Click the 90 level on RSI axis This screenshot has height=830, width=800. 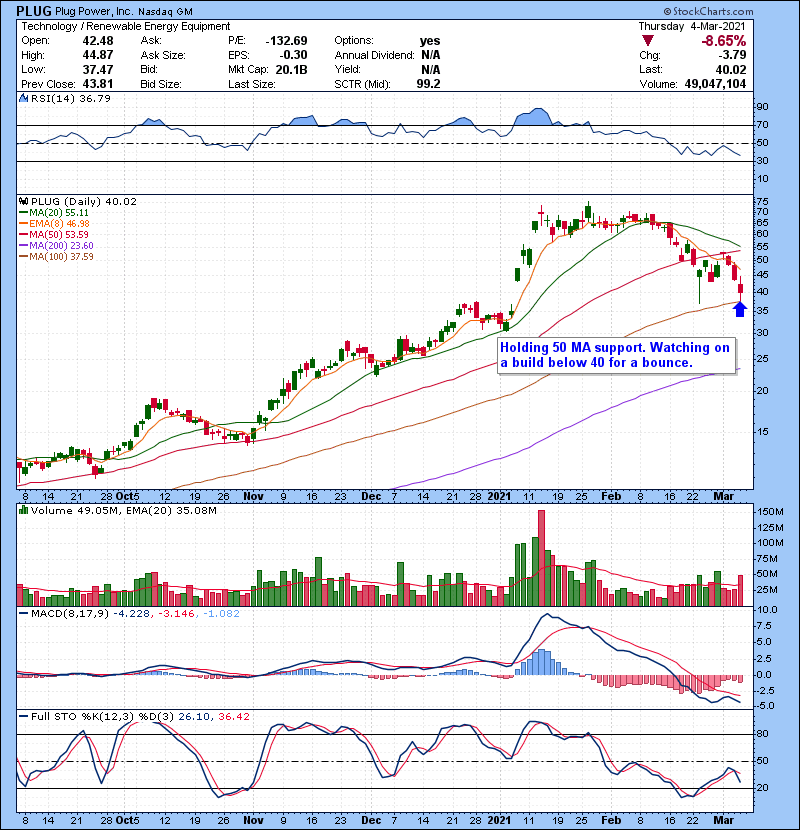click(x=762, y=107)
